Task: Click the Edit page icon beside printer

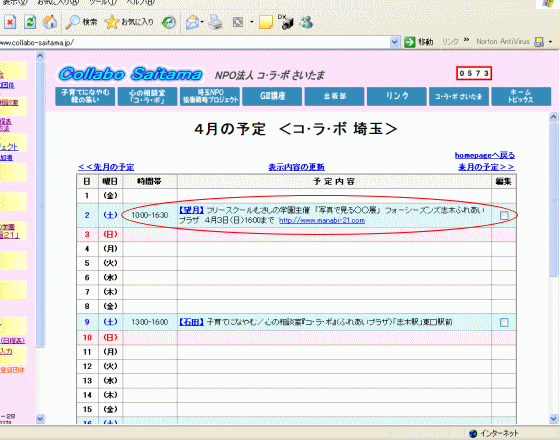Action: [238, 22]
